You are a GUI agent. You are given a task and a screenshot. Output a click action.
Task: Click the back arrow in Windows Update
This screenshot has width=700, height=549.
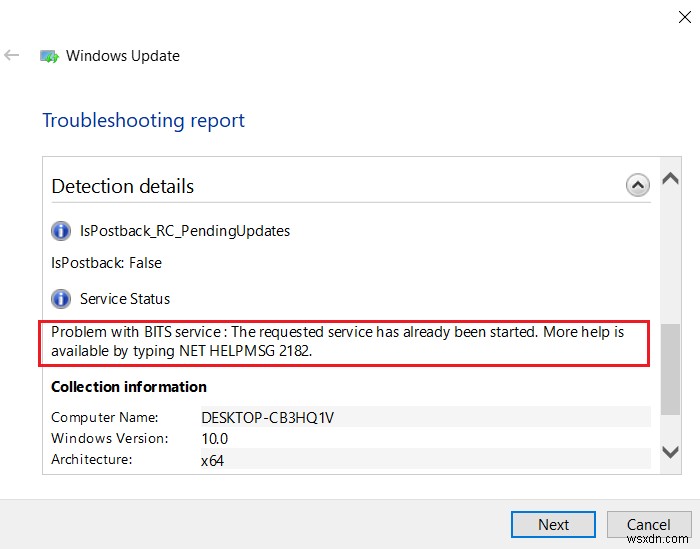11,55
